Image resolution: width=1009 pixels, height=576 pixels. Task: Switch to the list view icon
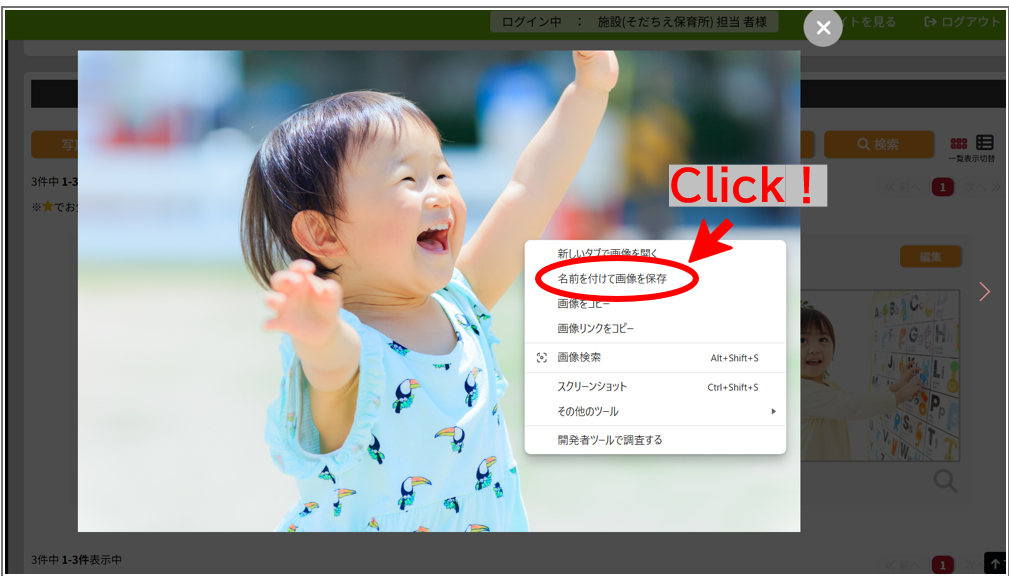click(985, 143)
